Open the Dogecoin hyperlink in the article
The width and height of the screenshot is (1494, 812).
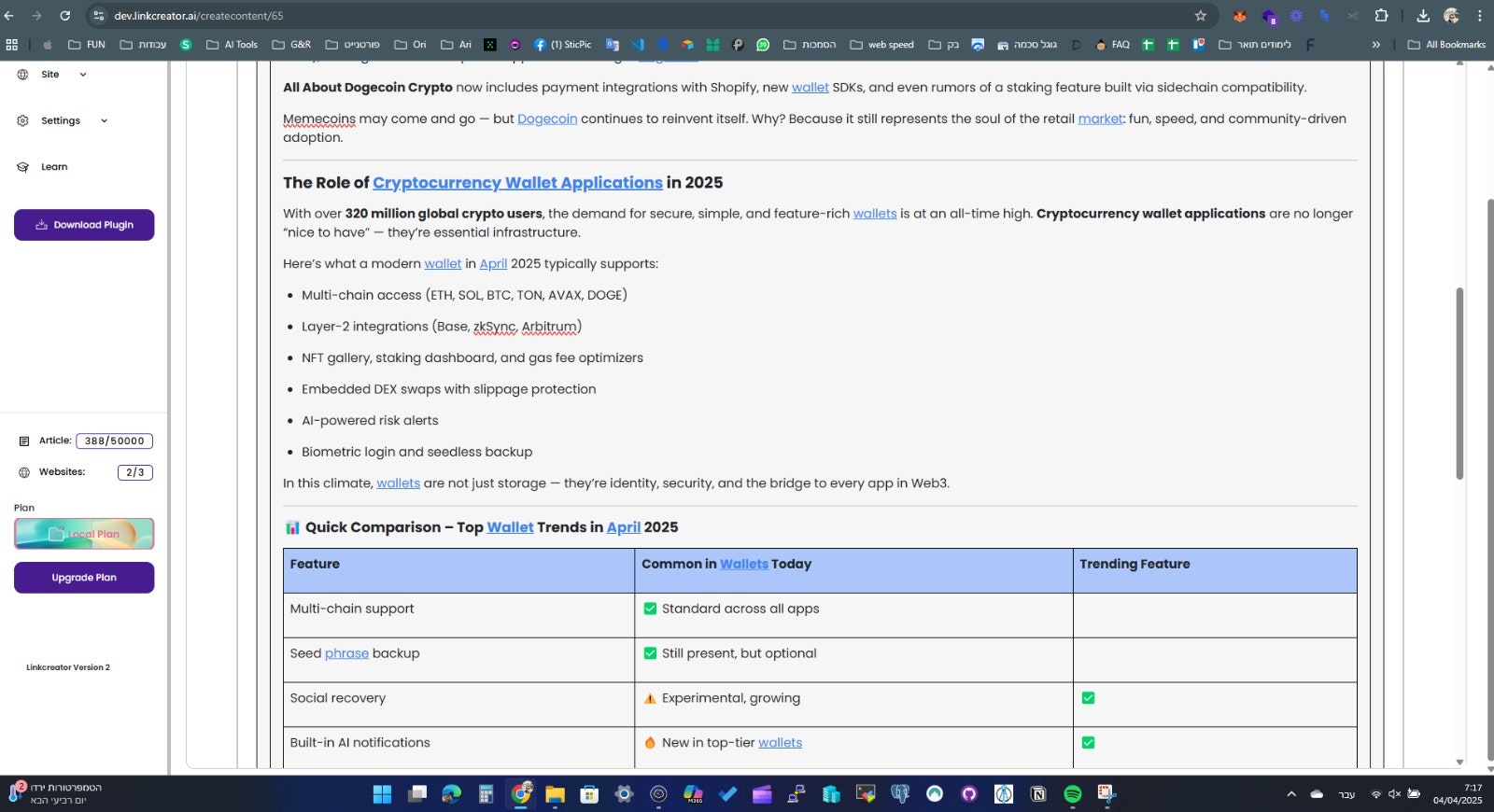tap(547, 119)
